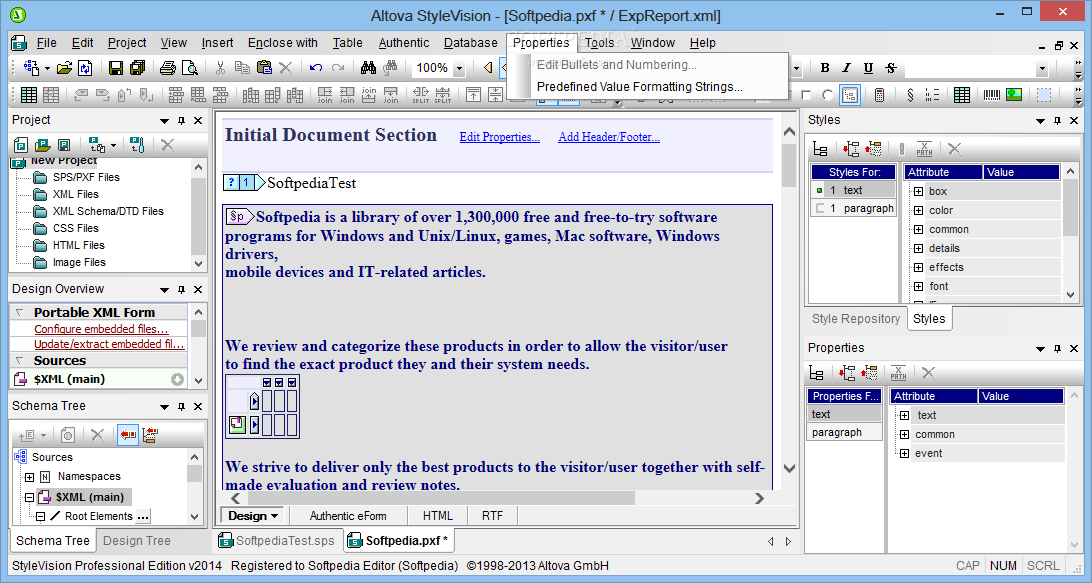Expand the color style attribute group
Screen dimensions: 1092x583
coord(918,210)
